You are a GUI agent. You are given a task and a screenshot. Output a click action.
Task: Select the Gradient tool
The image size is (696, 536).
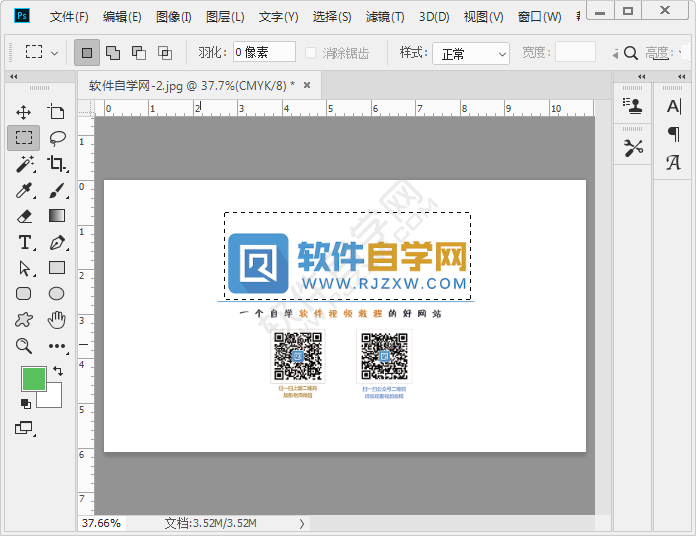click(x=57, y=216)
